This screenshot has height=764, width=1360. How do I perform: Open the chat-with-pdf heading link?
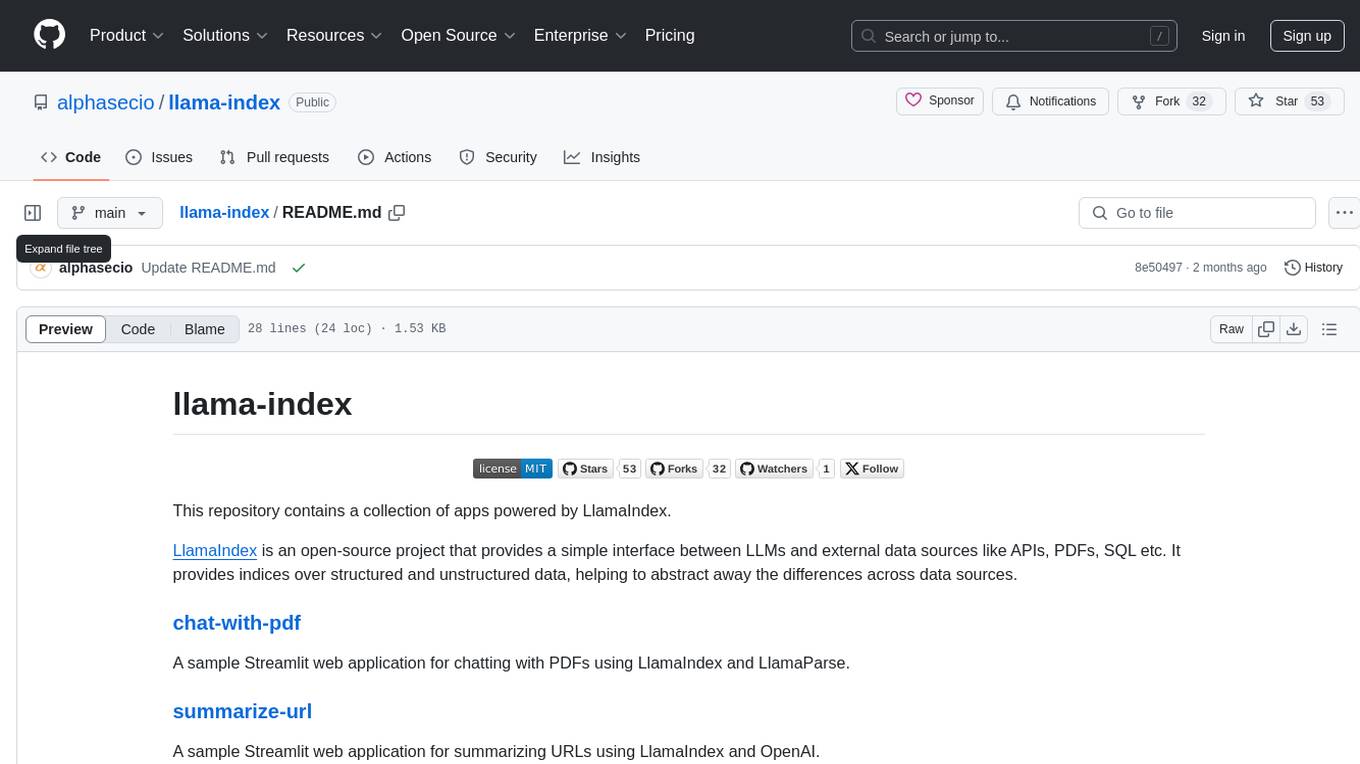tap(237, 623)
